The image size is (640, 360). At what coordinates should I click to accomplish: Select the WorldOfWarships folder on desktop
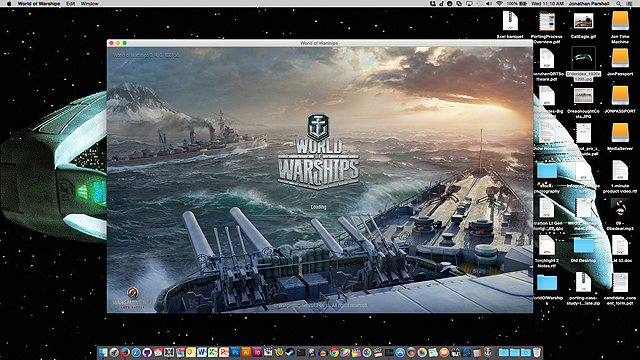coord(547,283)
